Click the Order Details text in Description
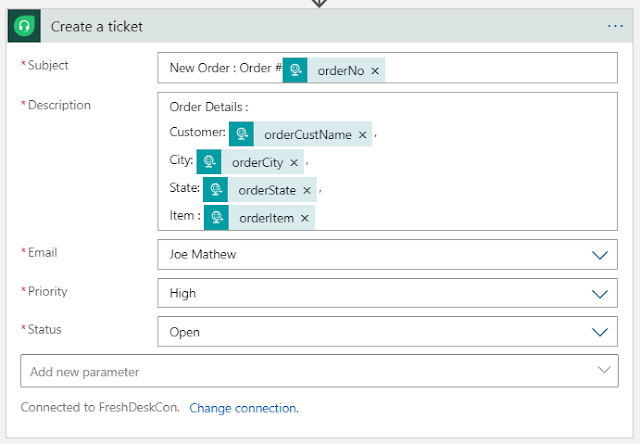This screenshot has height=444, width=640. pyautogui.click(x=209, y=107)
